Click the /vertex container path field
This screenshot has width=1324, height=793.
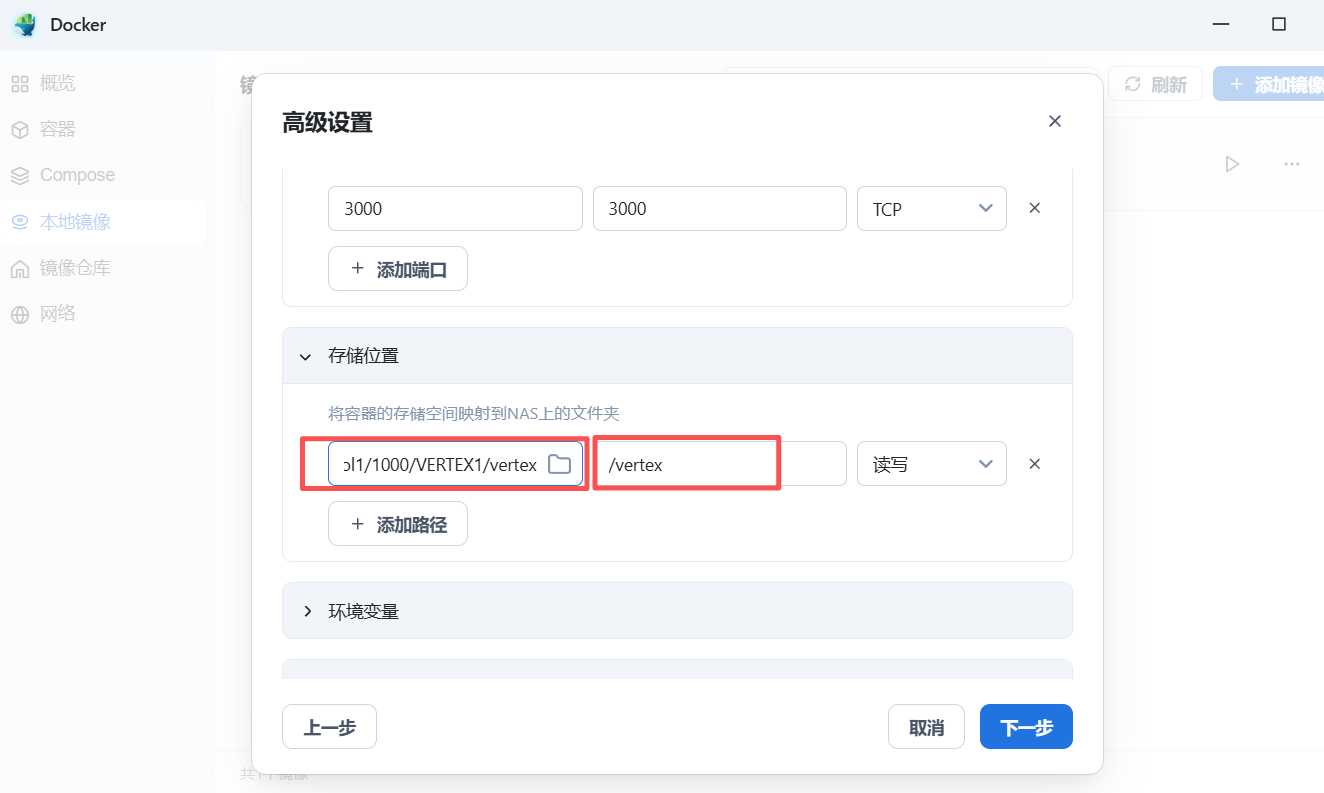719,464
